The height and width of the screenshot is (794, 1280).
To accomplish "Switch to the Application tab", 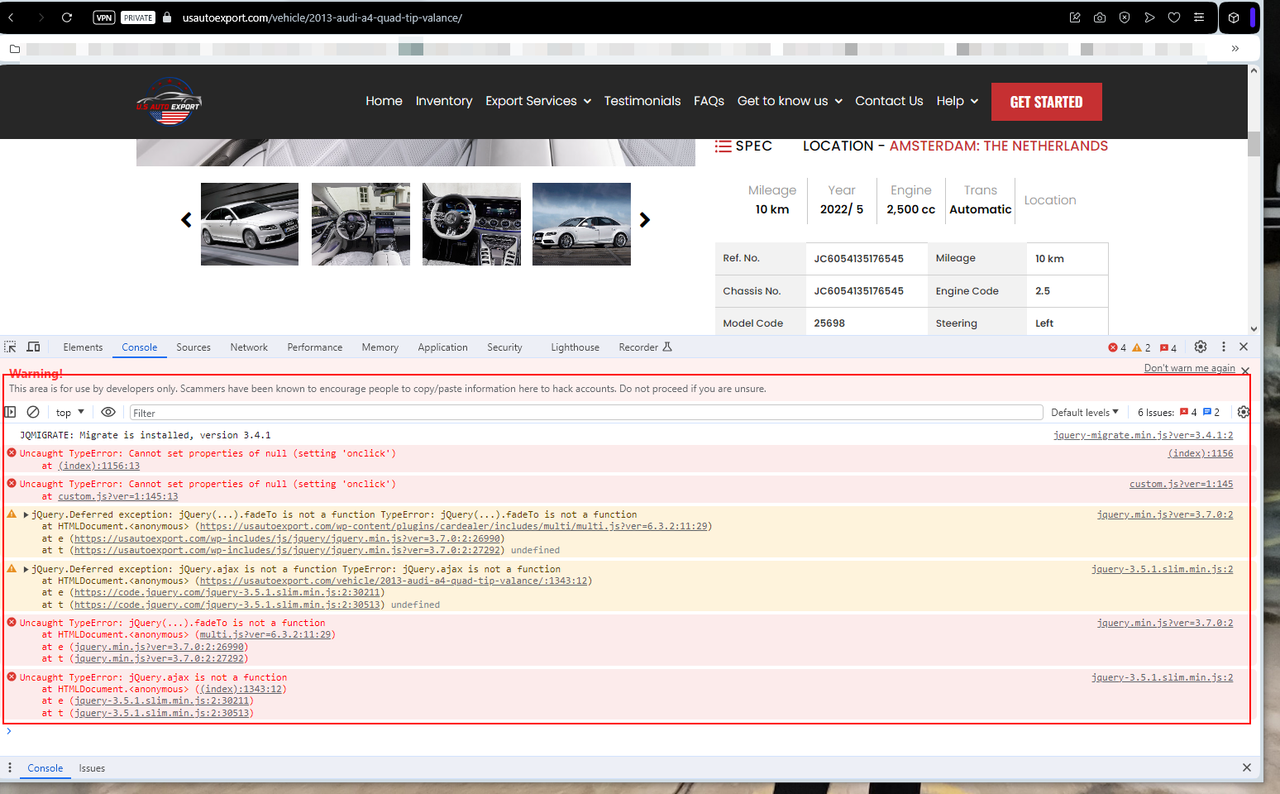I will 443,347.
